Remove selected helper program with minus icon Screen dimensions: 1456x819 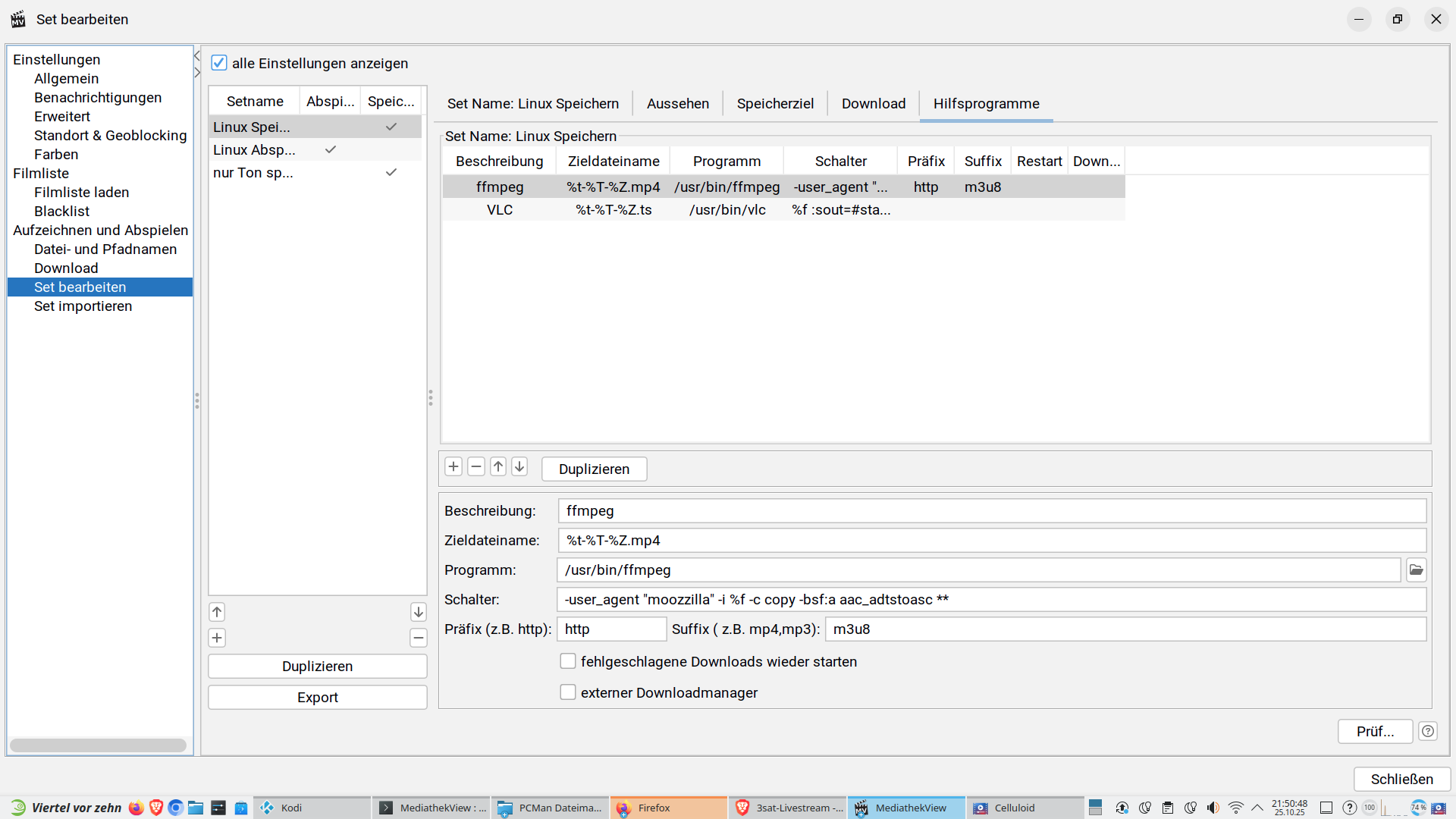coord(476,467)
